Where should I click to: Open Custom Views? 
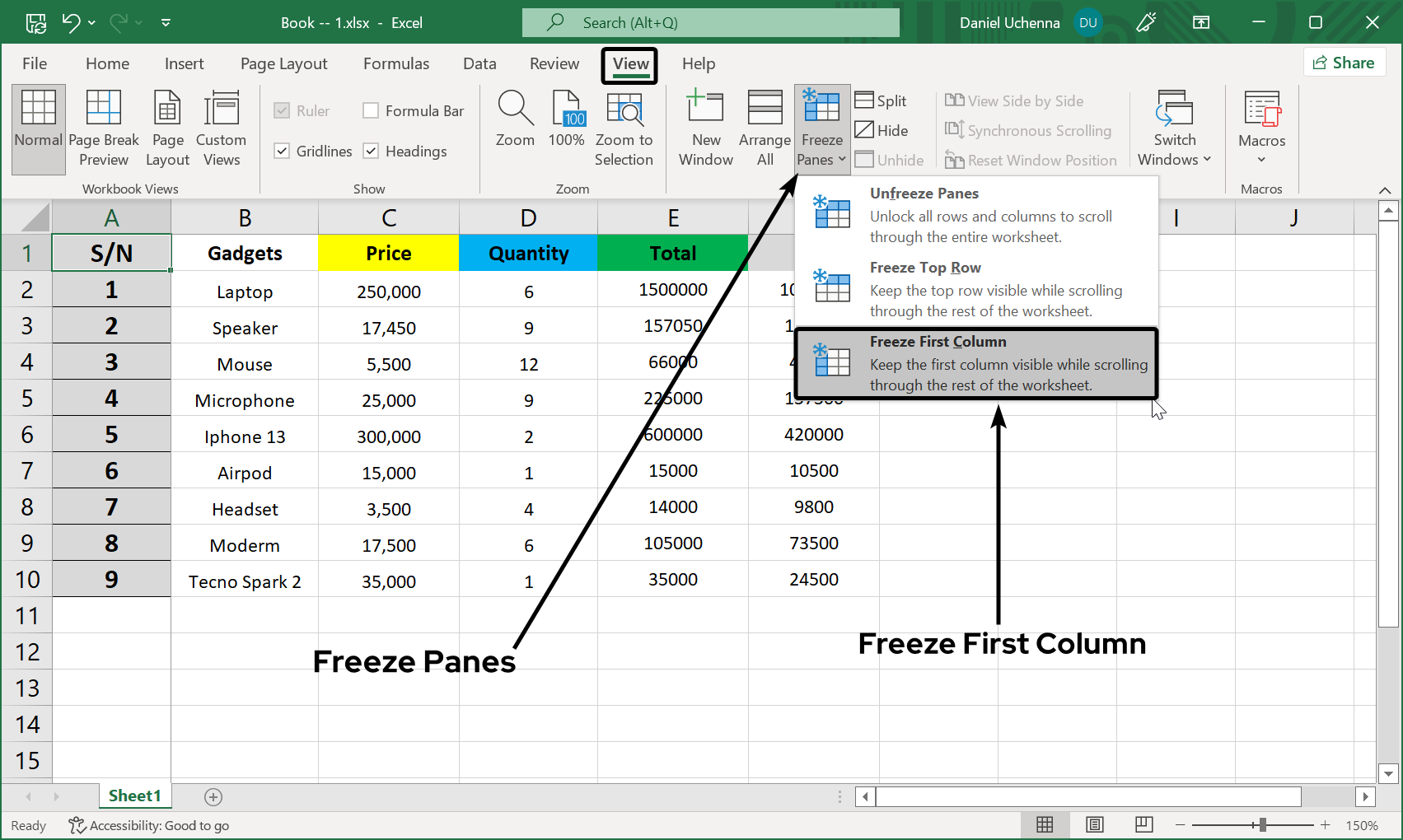pyautogui.click(x=221, y=128)
